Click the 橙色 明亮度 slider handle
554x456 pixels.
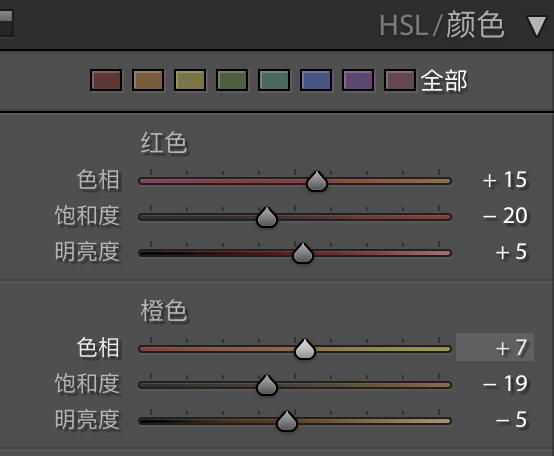pyautogui.click(x=287, y=421)
